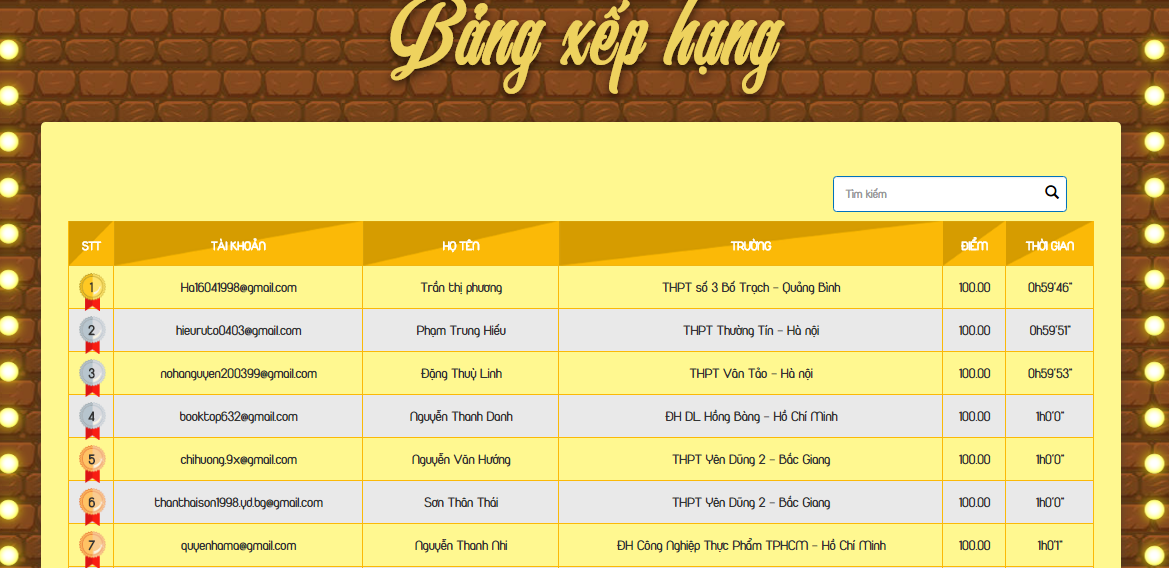
Task: Select account quyenhama@gmail.com
Action: (239, 546)
